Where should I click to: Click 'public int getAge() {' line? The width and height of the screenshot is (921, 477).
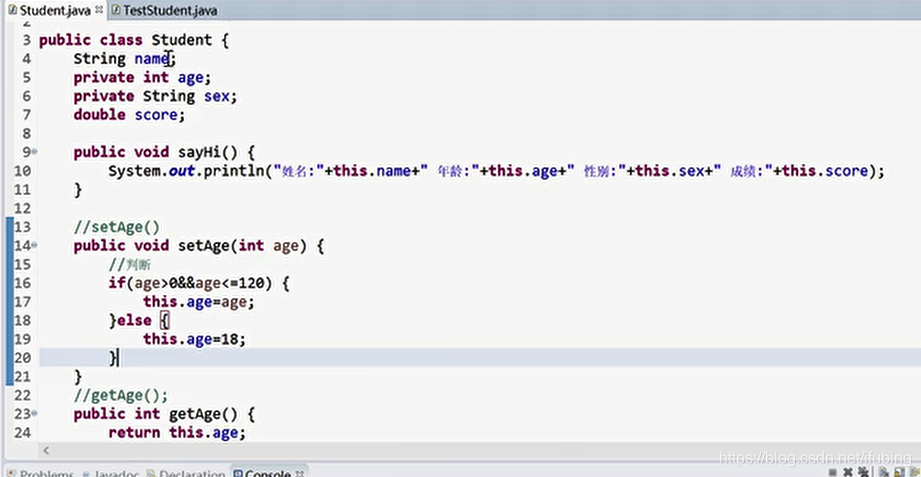(x=164, y=414)
